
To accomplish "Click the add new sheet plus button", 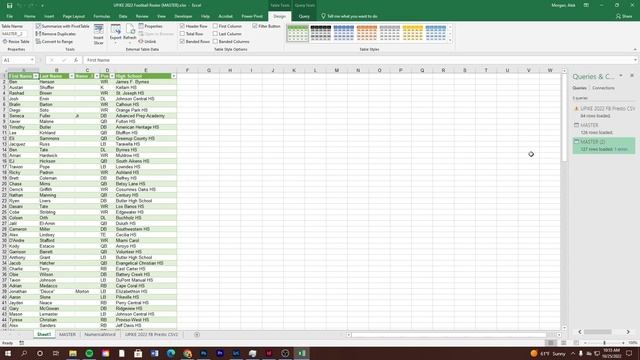I will (x=197, y=335).
